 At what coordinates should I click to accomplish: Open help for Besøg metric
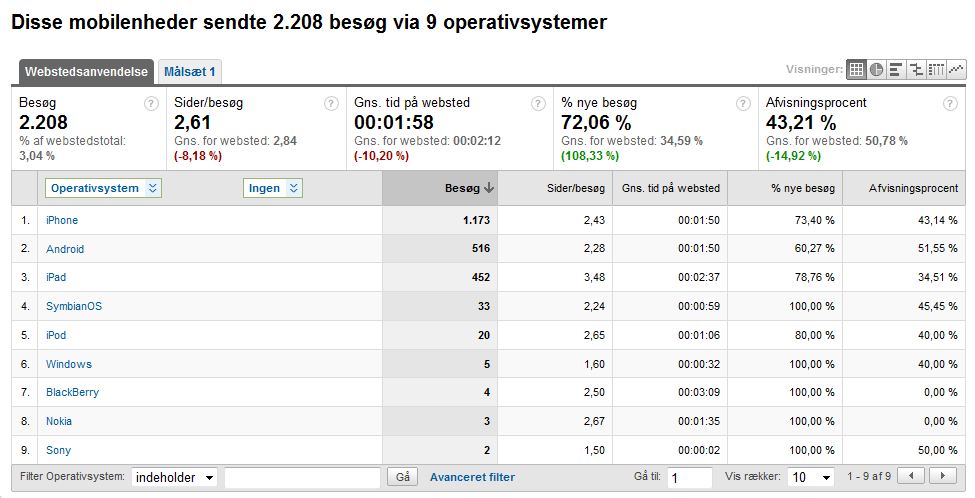[x=151, y=103]
